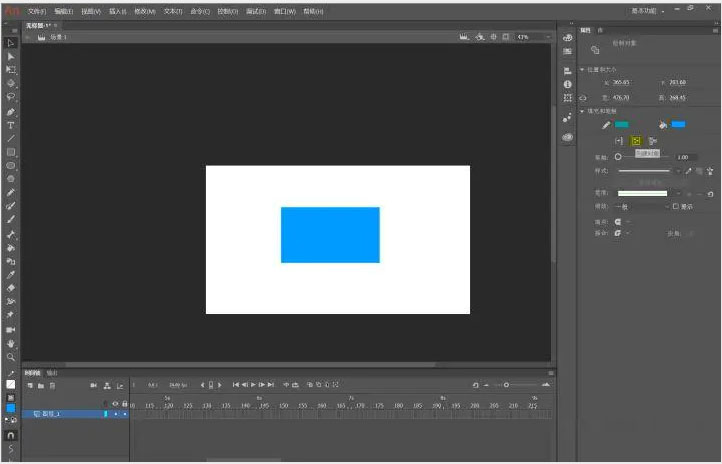Toggle the hinting checkbox beside scale dropdown
This screenshot has height=464, width=722.
[676, 207]
